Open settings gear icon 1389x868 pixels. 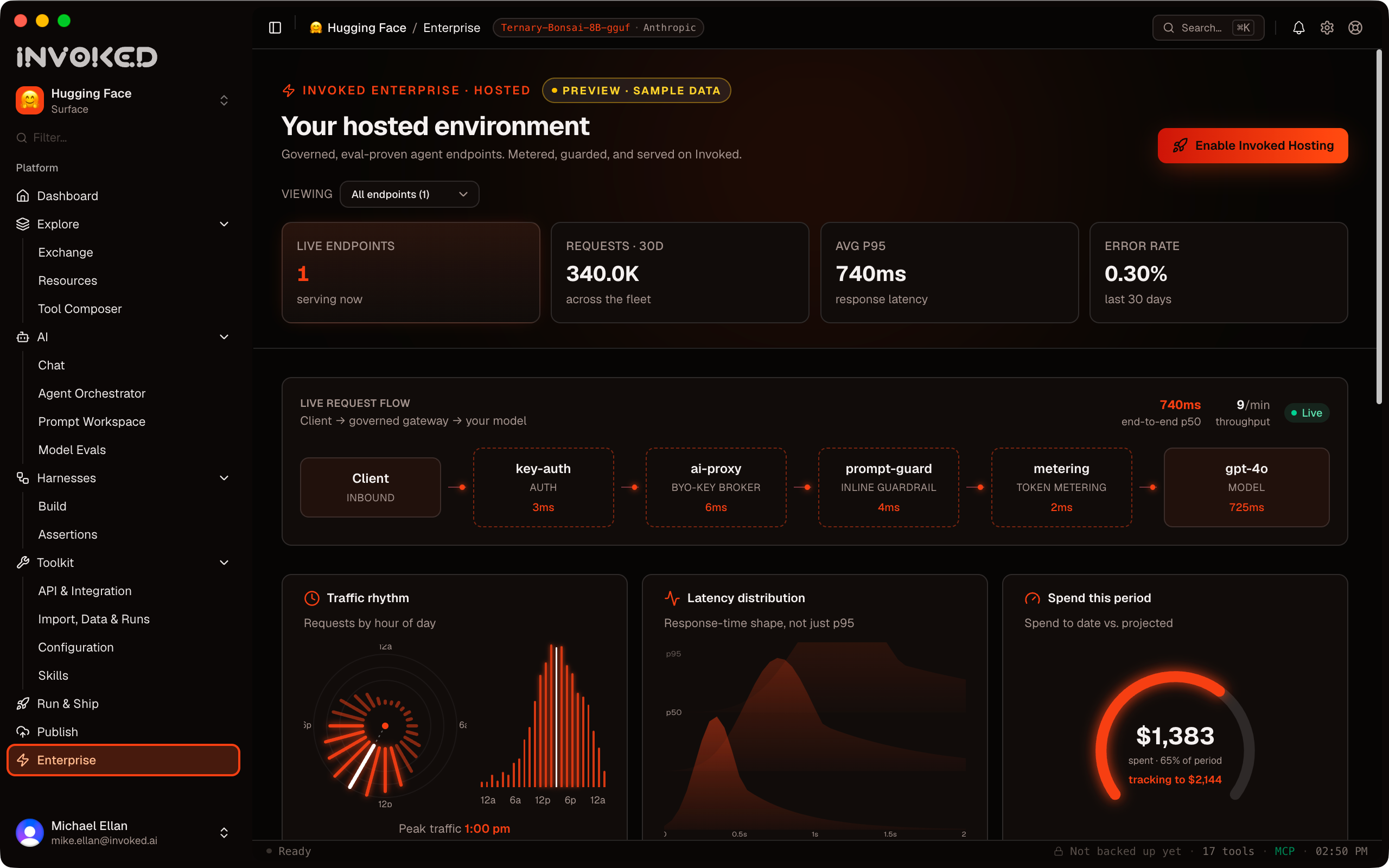coord(1327,28)
